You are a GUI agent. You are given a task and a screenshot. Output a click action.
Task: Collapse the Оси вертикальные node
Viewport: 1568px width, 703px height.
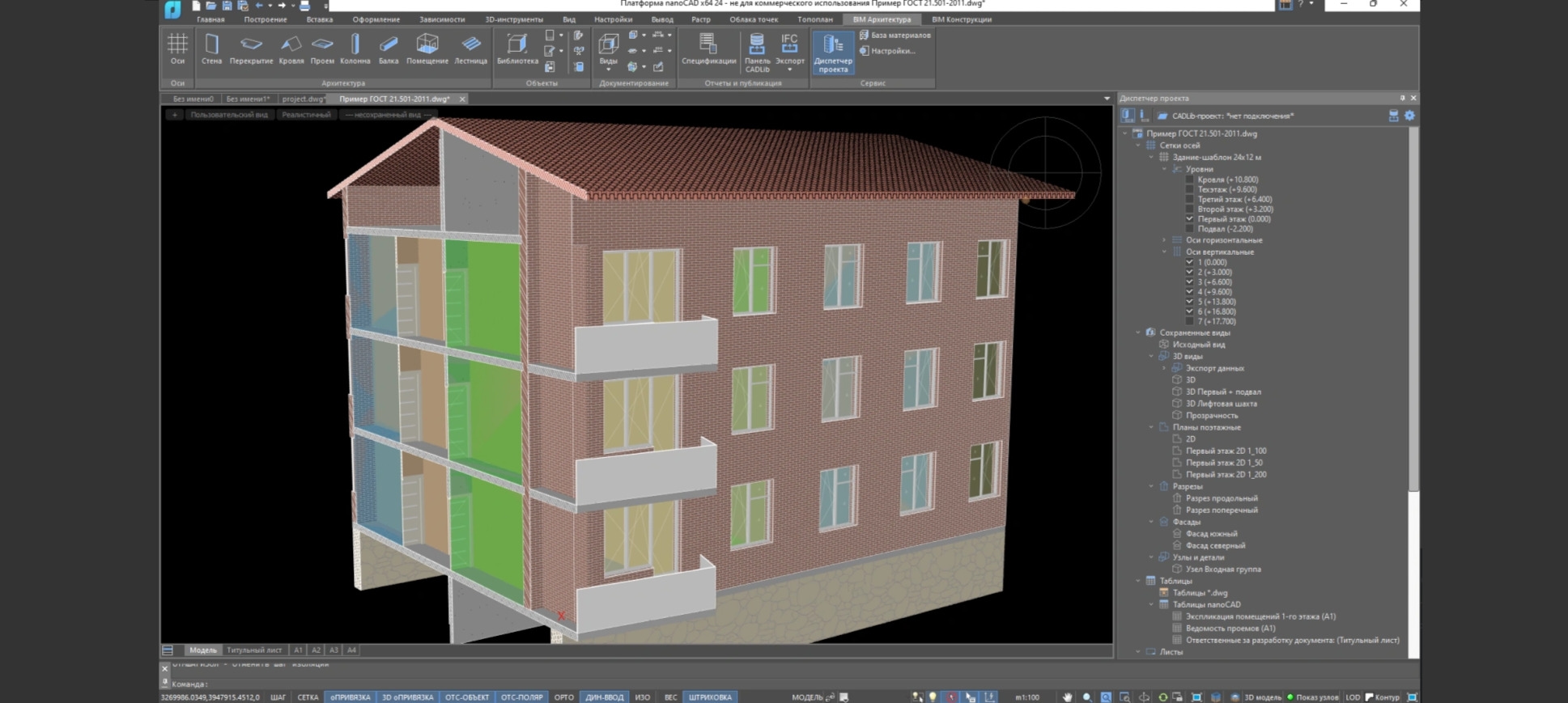(1164, 252)
